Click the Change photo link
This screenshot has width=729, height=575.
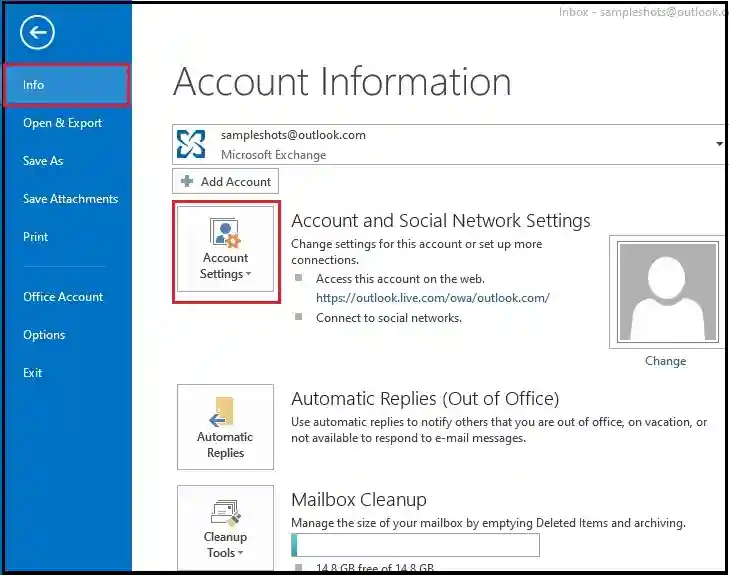665,361
